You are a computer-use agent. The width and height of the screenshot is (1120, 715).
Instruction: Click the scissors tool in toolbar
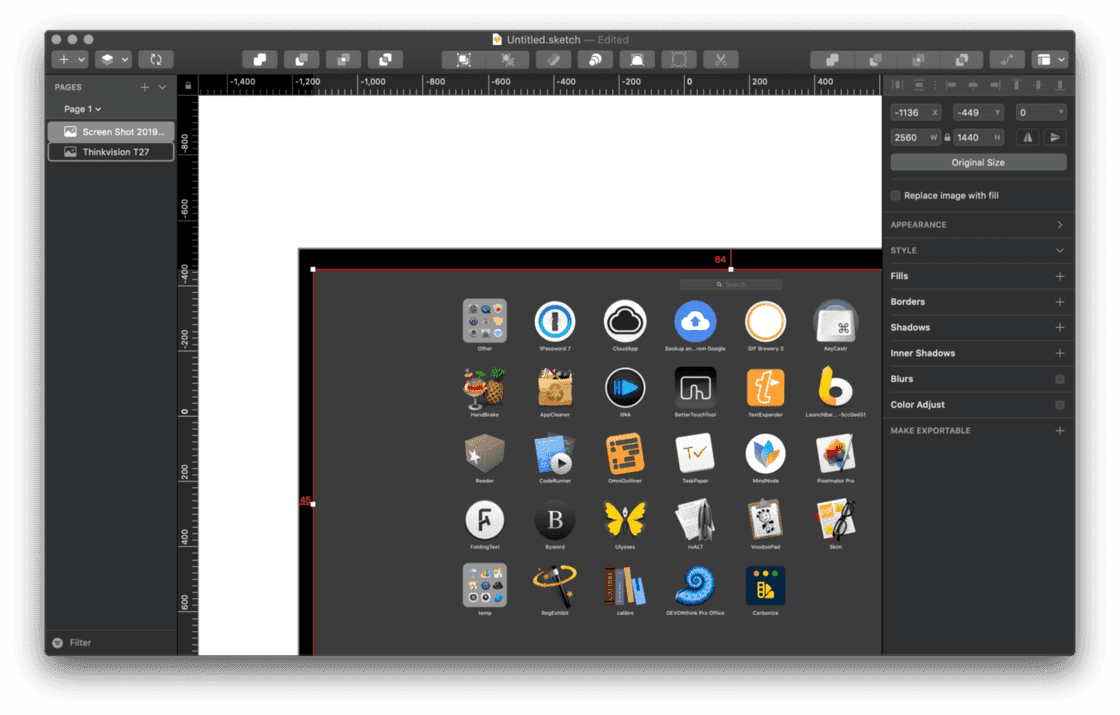pos(721,59)
